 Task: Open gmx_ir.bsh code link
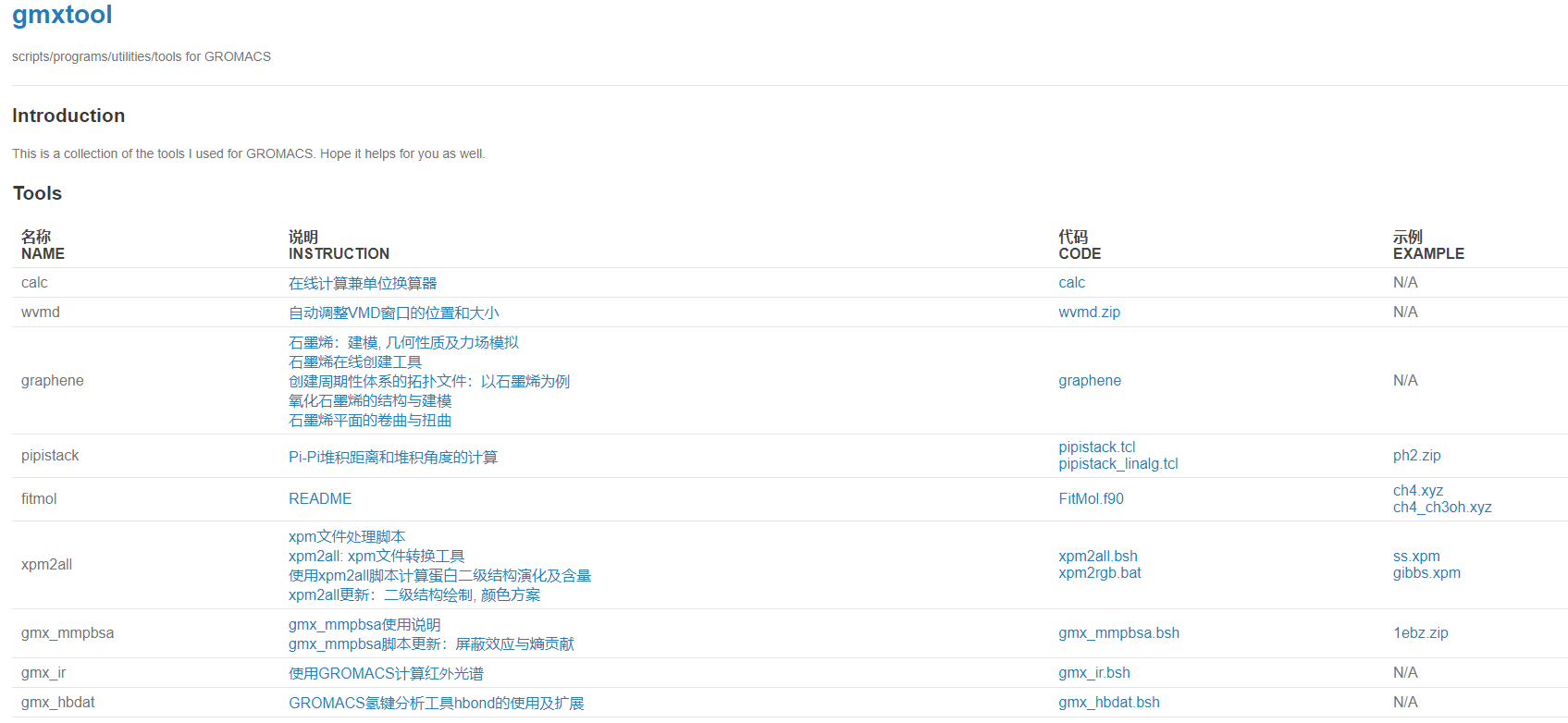pos(1094,673)
